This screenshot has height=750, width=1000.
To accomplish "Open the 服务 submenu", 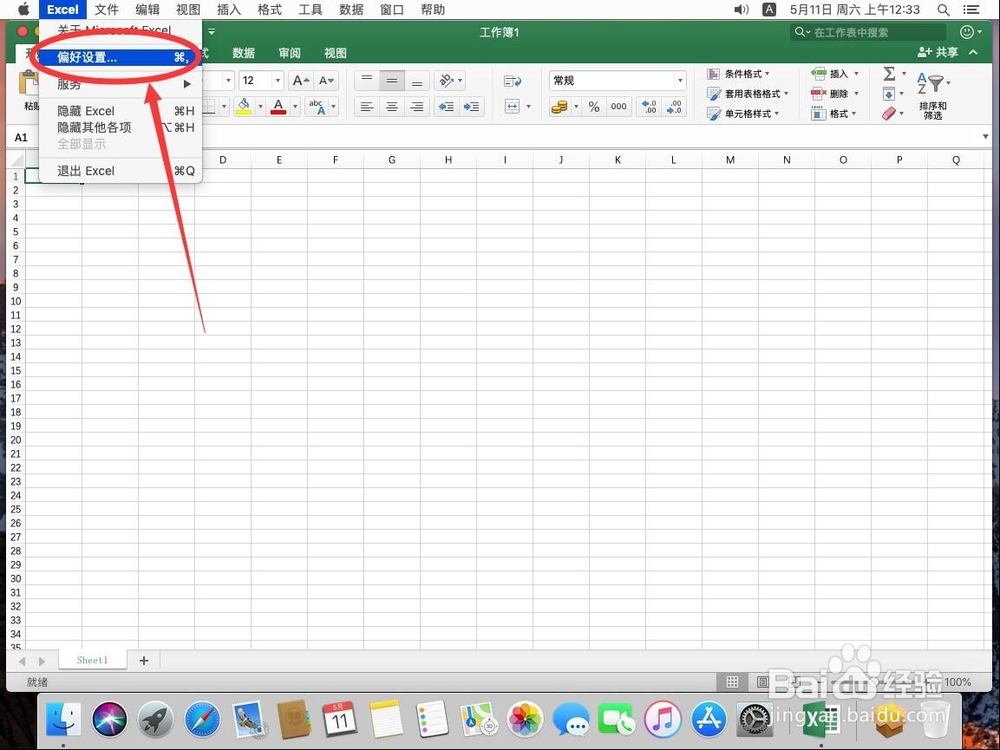I will click(121, 84).
